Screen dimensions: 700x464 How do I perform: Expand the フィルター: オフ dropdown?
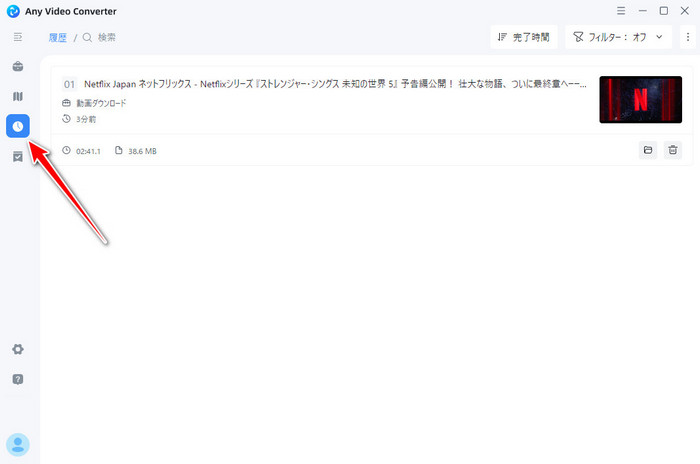(x=618, y=37)
